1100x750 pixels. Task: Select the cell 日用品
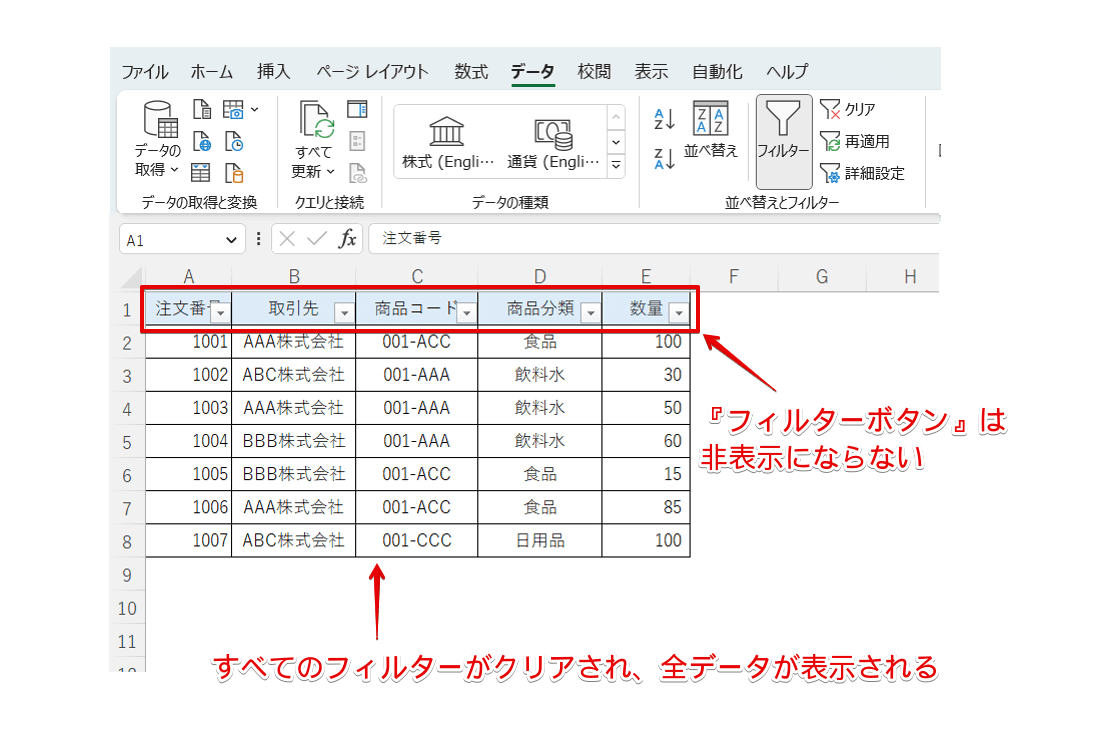pyautogui.click(x=539, y=541)
